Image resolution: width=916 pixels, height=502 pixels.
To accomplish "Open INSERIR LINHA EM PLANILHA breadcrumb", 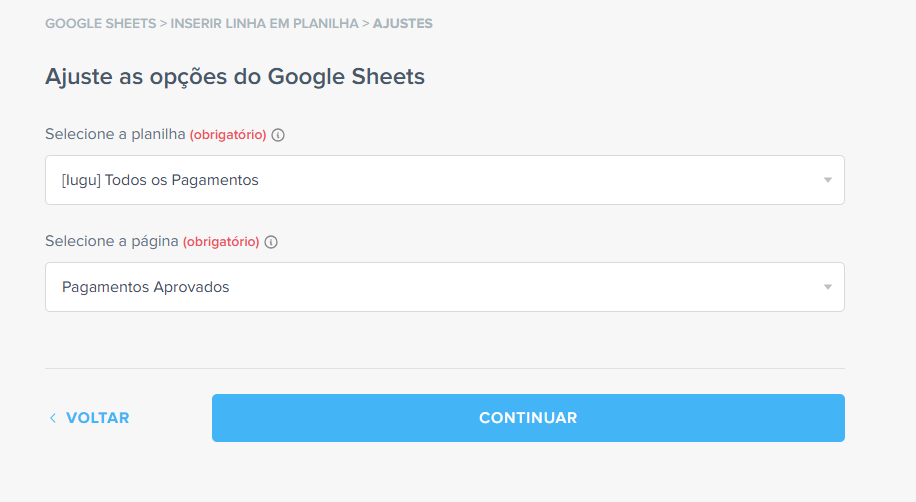I will pyautogui.click(x=264, y=23).
